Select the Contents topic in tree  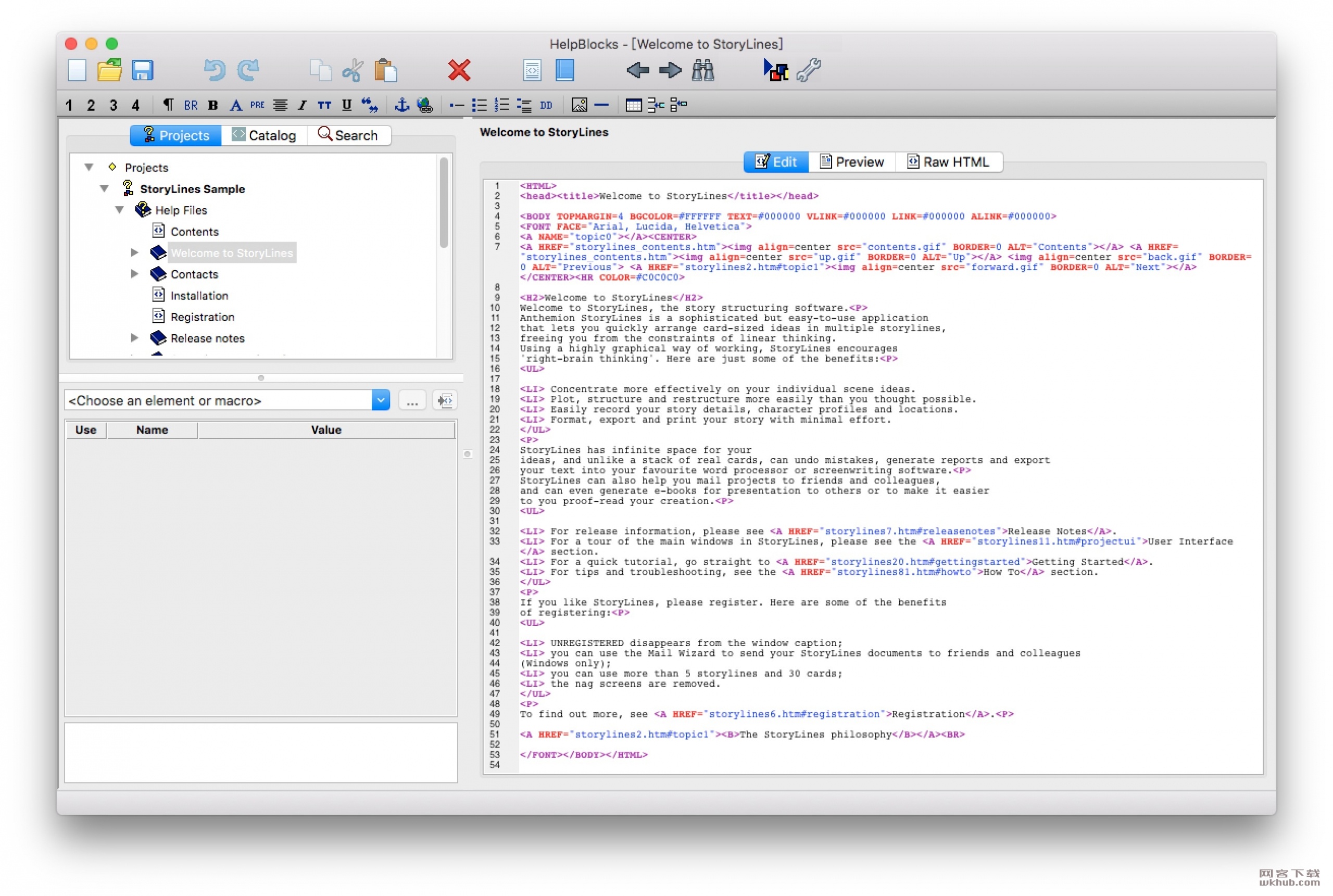pos(195,232)
